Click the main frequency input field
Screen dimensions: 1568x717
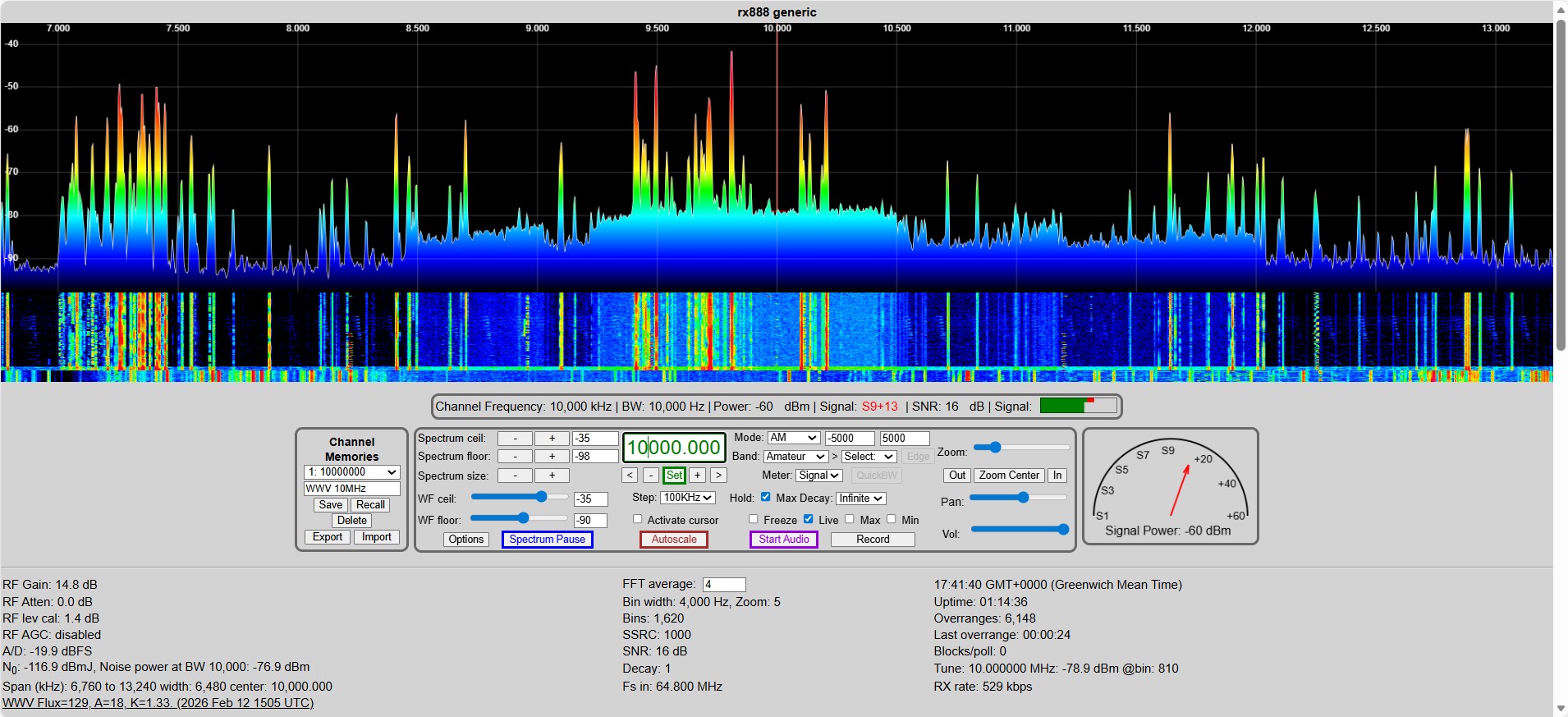pos(674,448)
